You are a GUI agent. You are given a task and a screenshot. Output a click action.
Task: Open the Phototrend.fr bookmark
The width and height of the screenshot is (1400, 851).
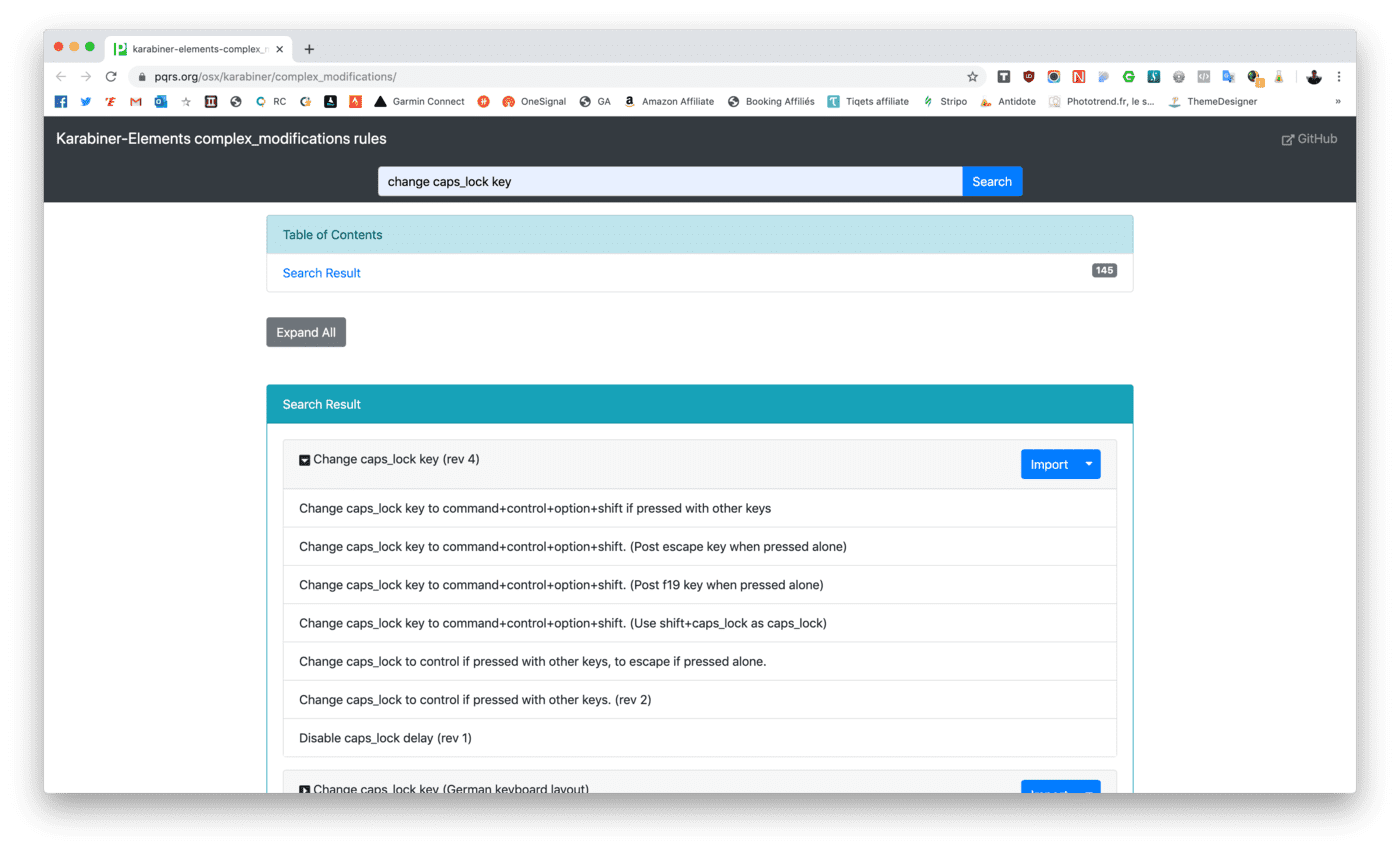point(1101,102)
